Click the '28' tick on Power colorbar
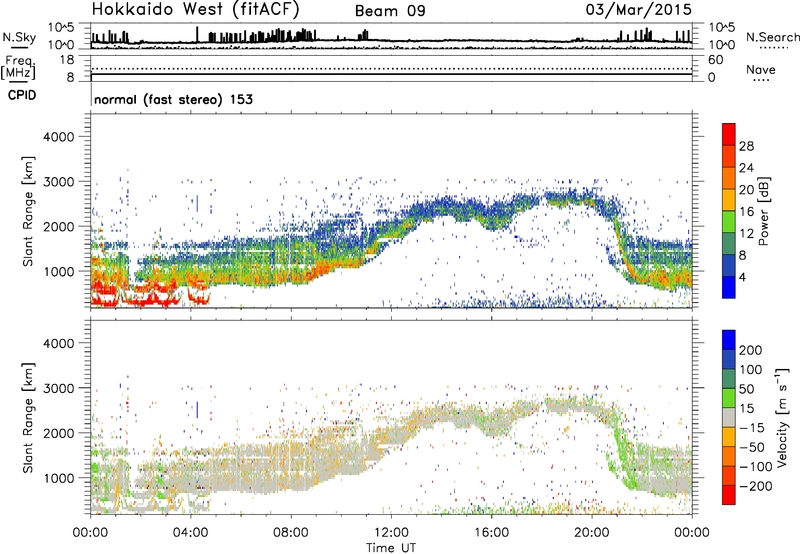800x554 pixels. pyautogui.click(x=746, y=146)
